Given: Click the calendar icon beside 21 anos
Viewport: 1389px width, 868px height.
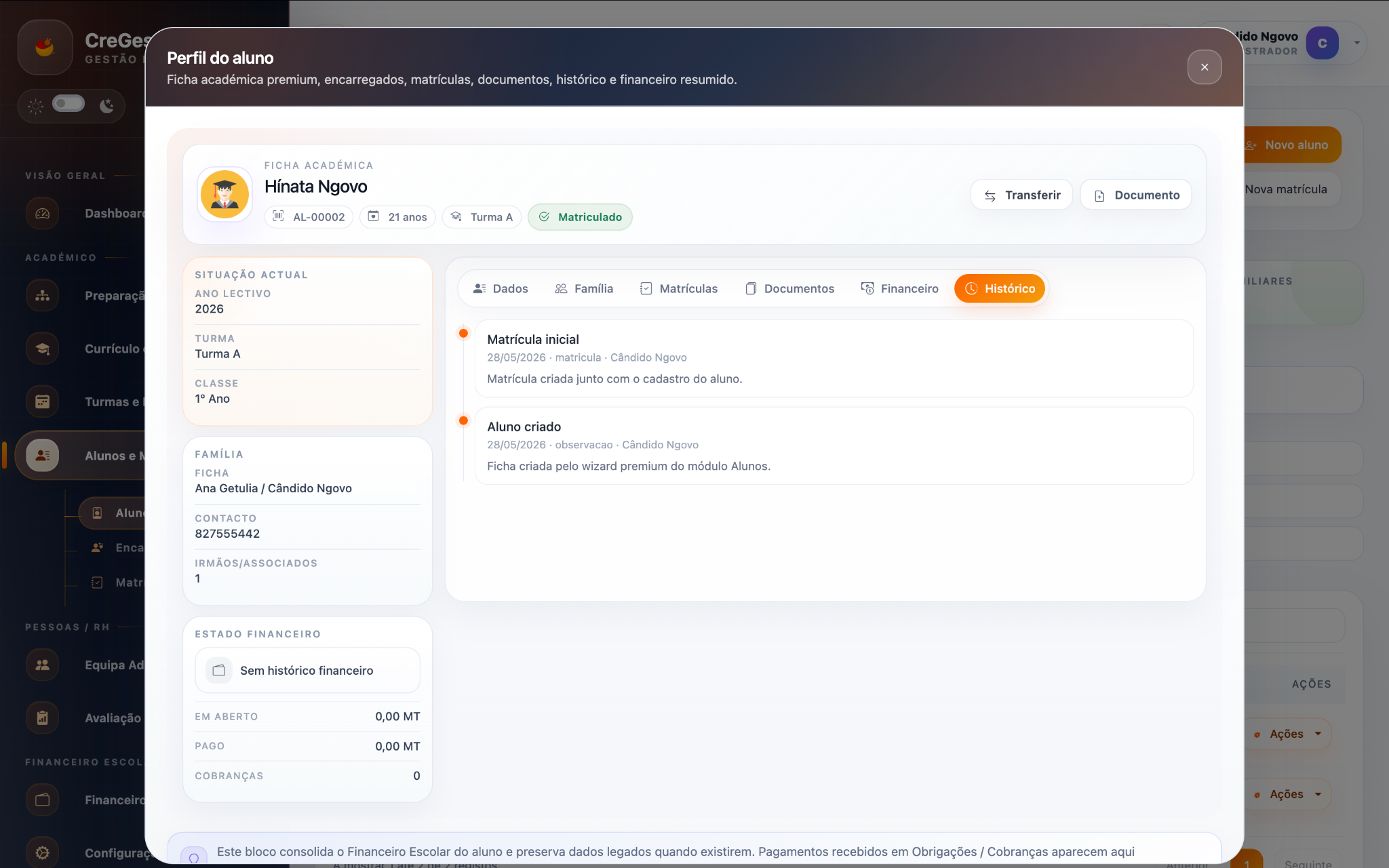Looking at the screenshot, I should [373, 216].
